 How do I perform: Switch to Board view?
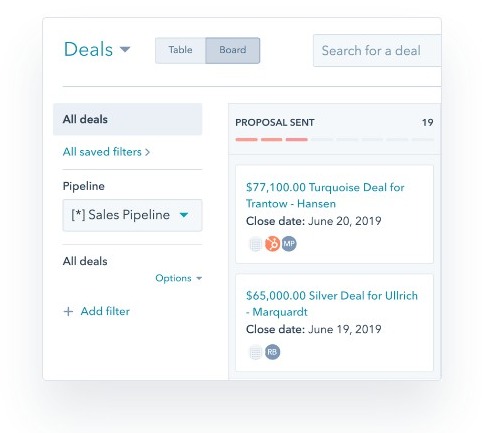(x=233, y=50)
